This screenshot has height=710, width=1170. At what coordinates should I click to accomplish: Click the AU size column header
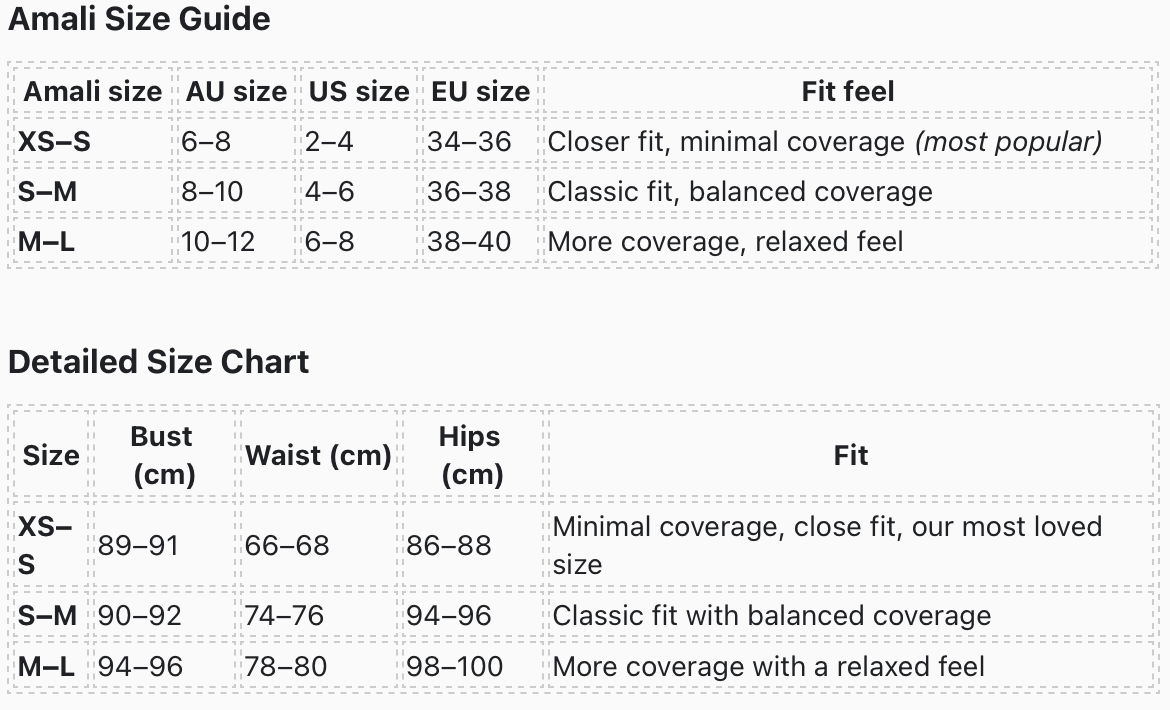[x=236, y=91]
